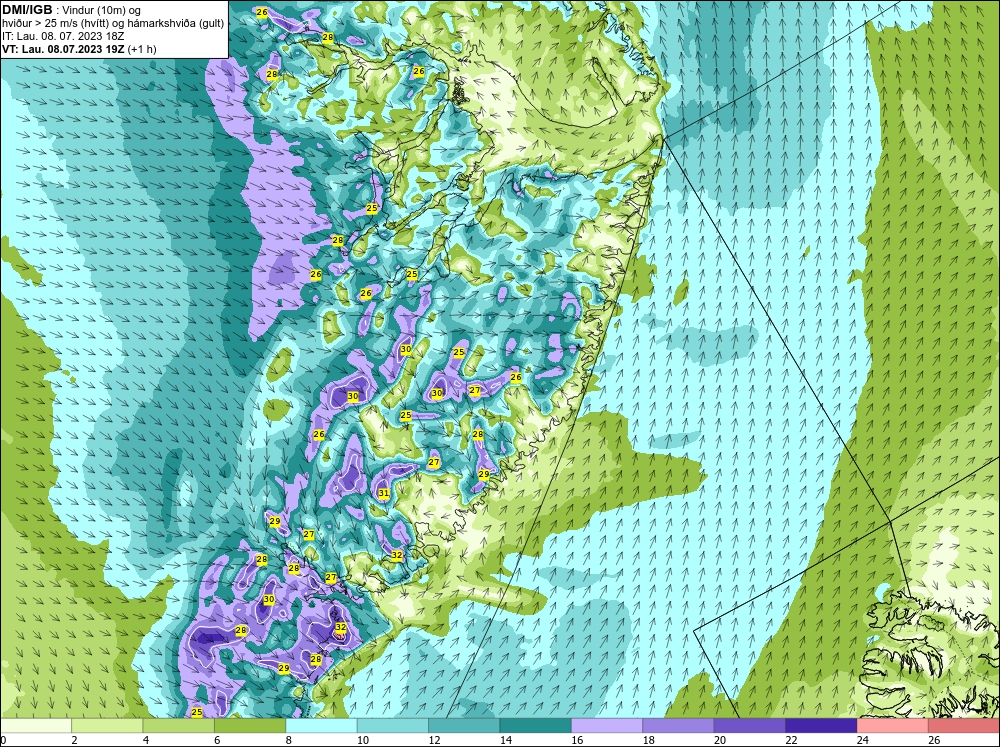Click the 0 tick label on the color scale

4,740
